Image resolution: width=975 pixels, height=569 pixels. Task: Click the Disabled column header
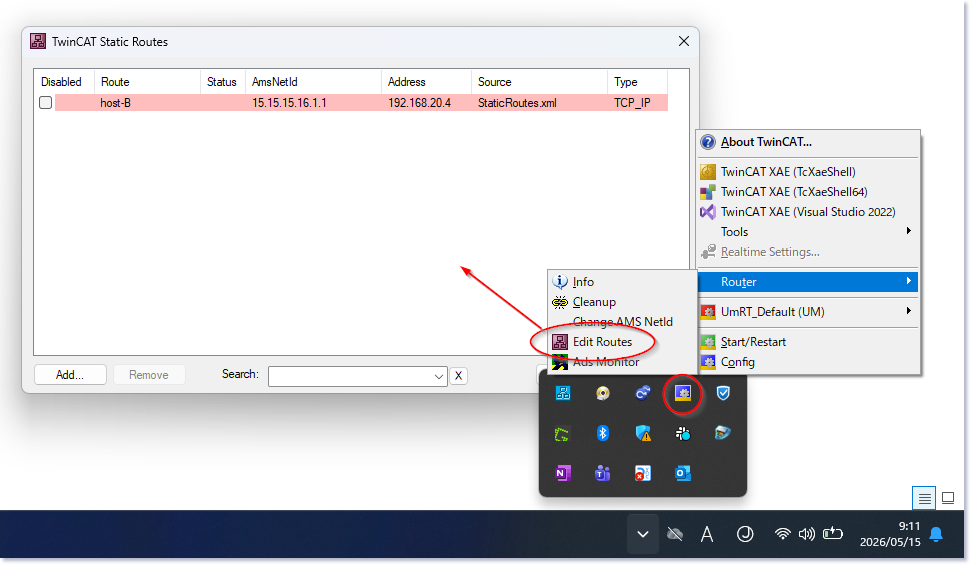click(63, 81)
